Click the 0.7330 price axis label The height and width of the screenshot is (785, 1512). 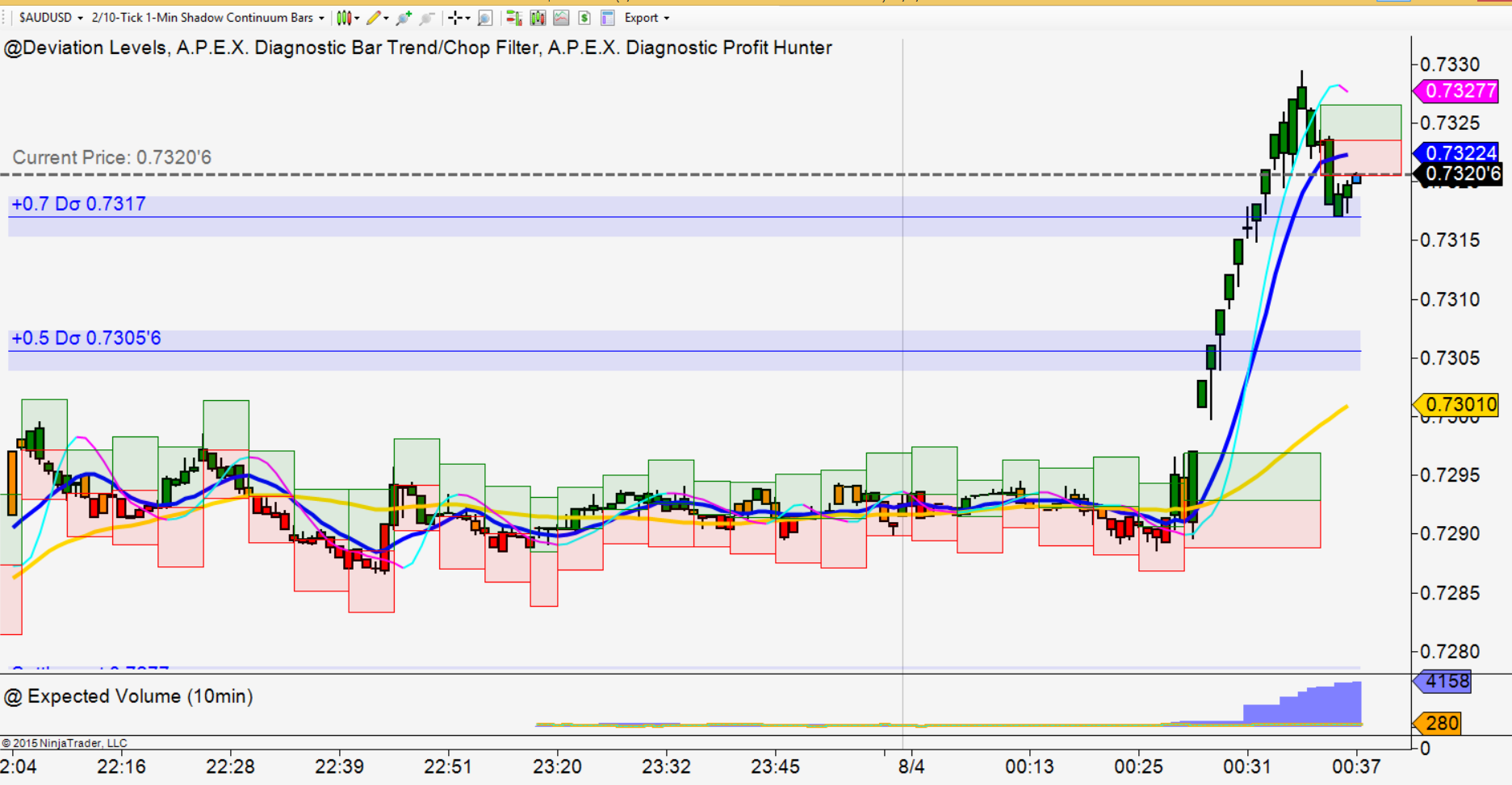click(x=1450, y=65)
